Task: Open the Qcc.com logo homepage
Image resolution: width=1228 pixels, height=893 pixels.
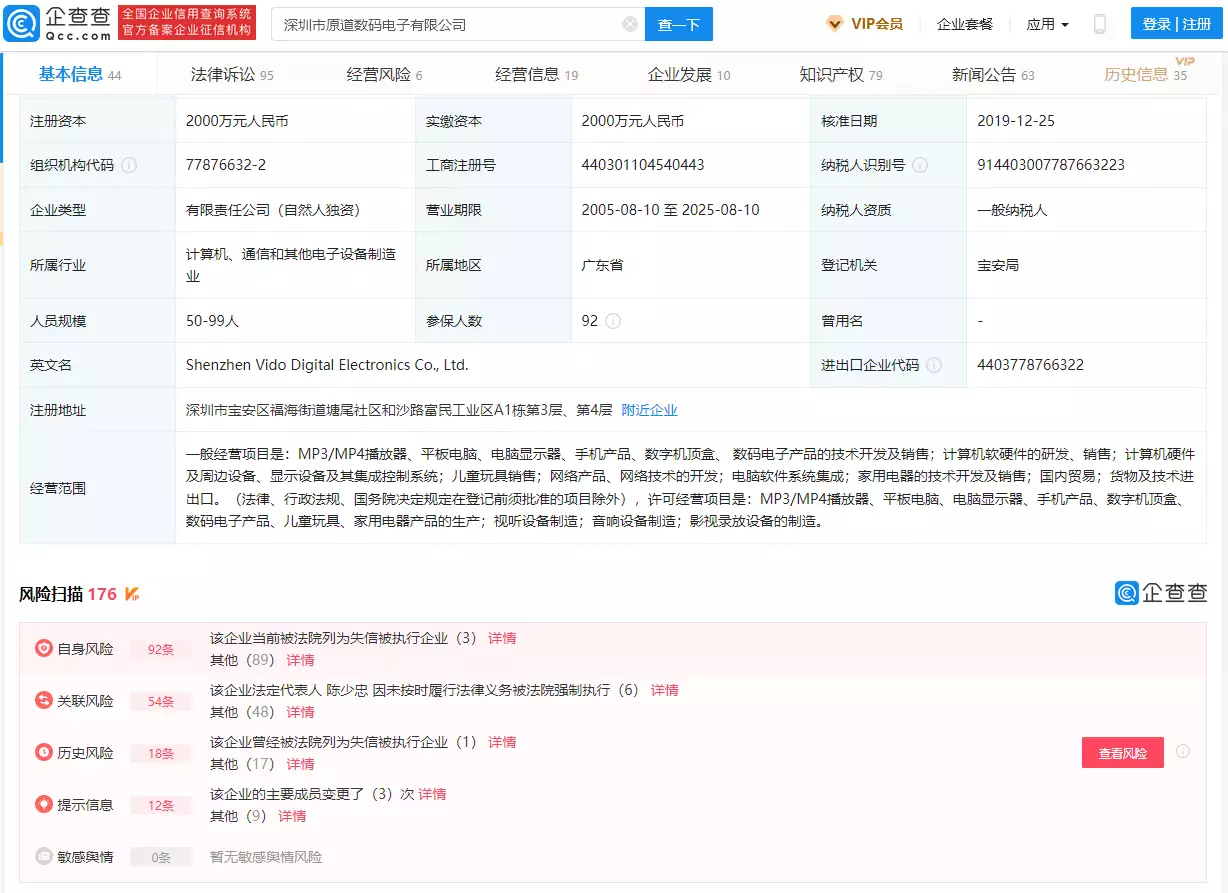Action: tap(57, 23)
